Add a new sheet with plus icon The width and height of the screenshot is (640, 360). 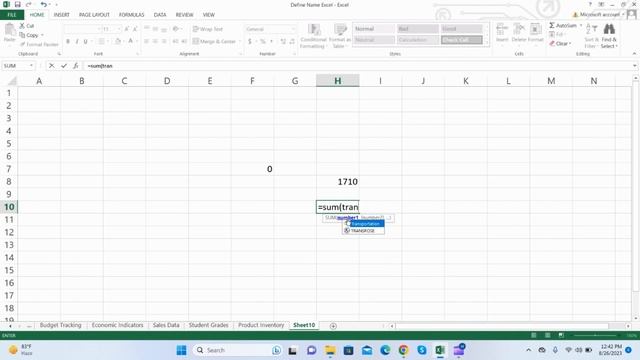coord(333,326)
